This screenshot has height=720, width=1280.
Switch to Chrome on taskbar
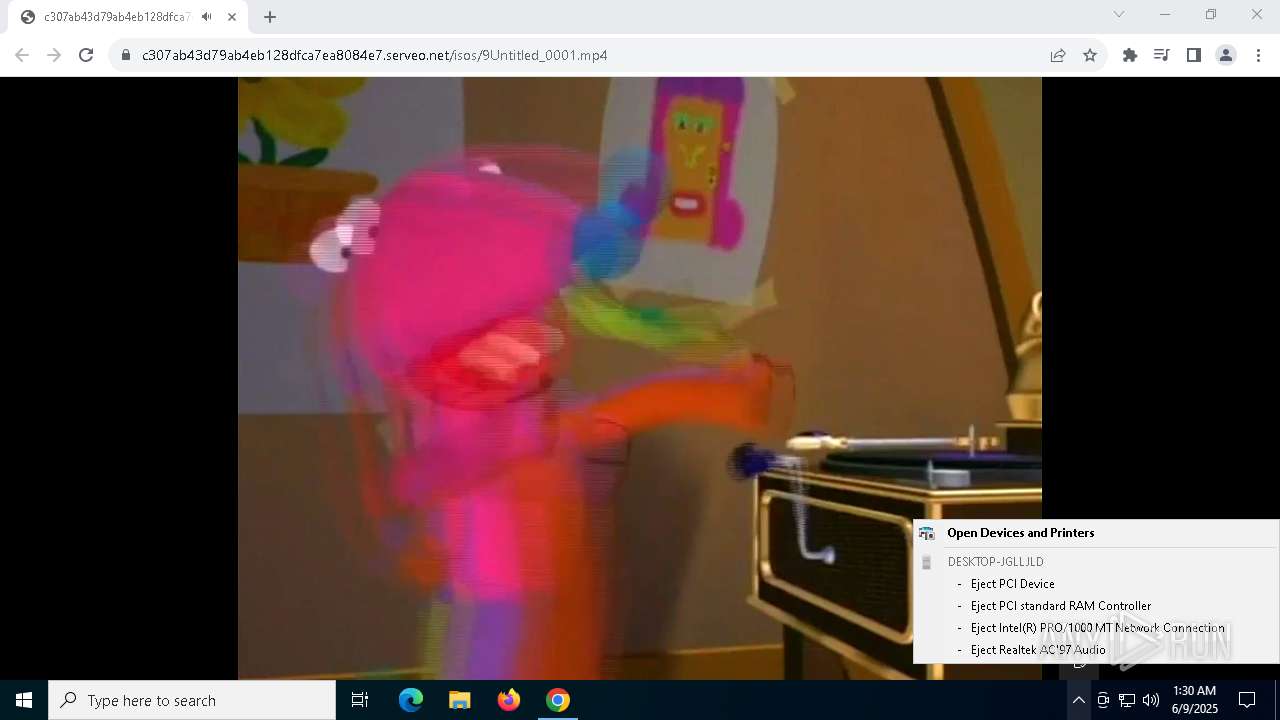pyautogui.click(x=558, y=700)
